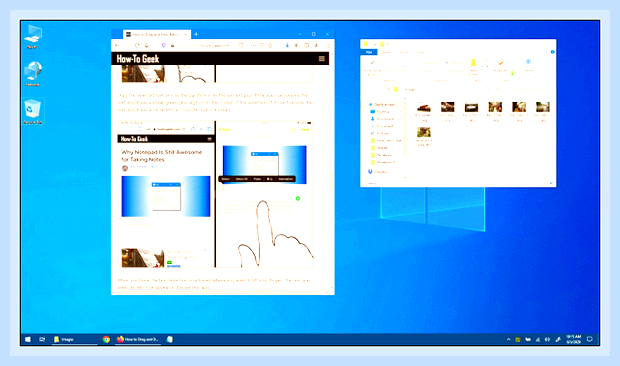The image size is (620, 366).
Task: Click New folder in the ribbon
Action: click(473, 67)
